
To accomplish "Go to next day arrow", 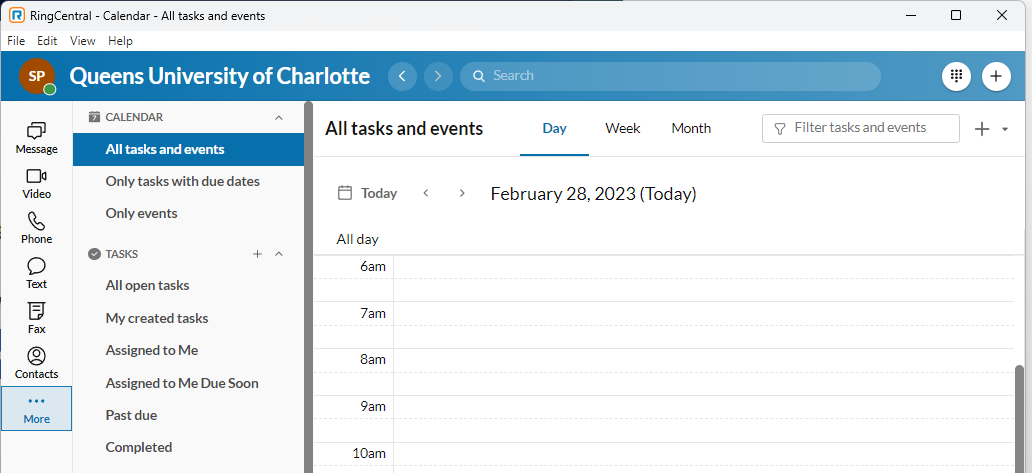I will tap(462, 193).
